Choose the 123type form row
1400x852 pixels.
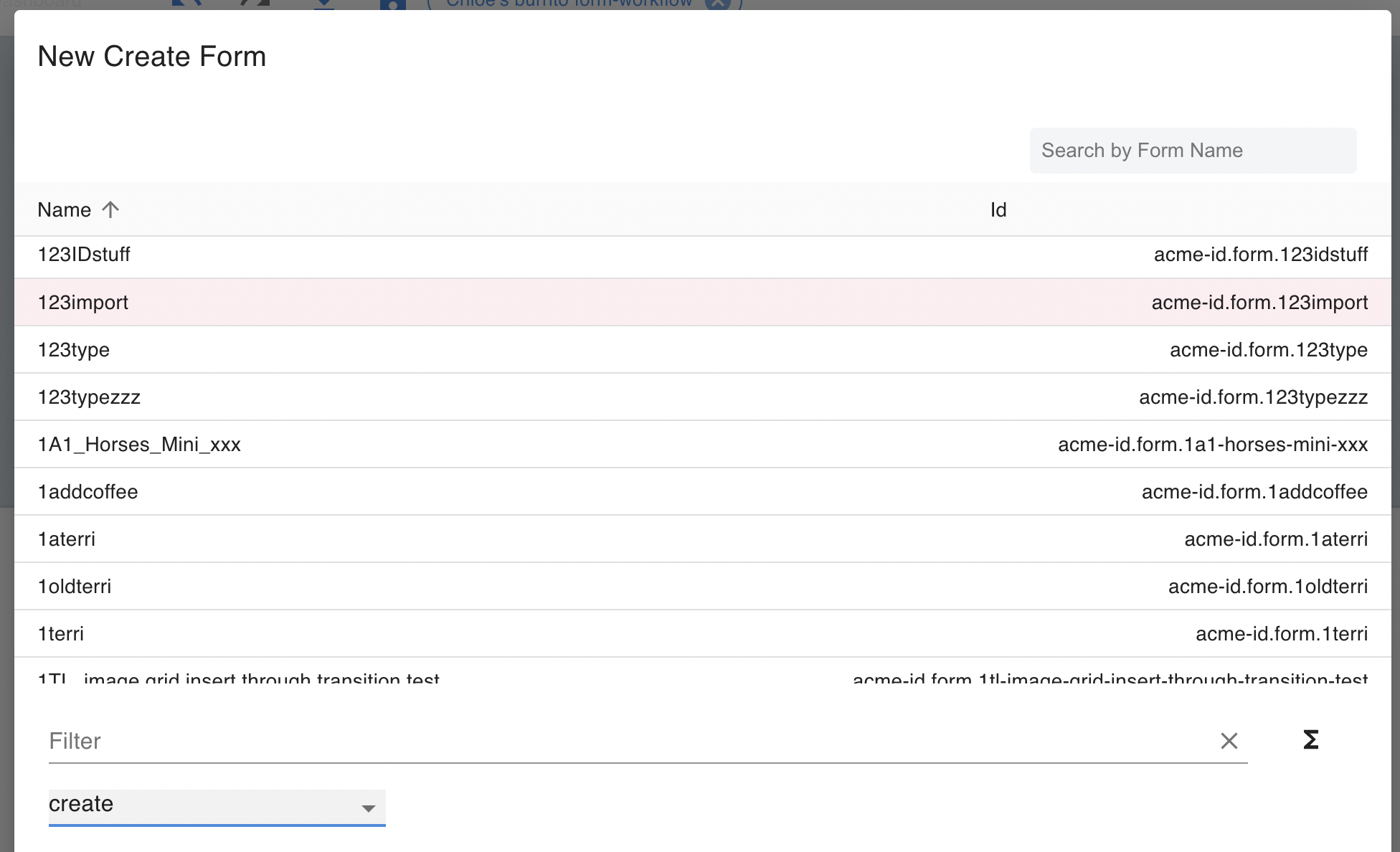coord(74,350)
